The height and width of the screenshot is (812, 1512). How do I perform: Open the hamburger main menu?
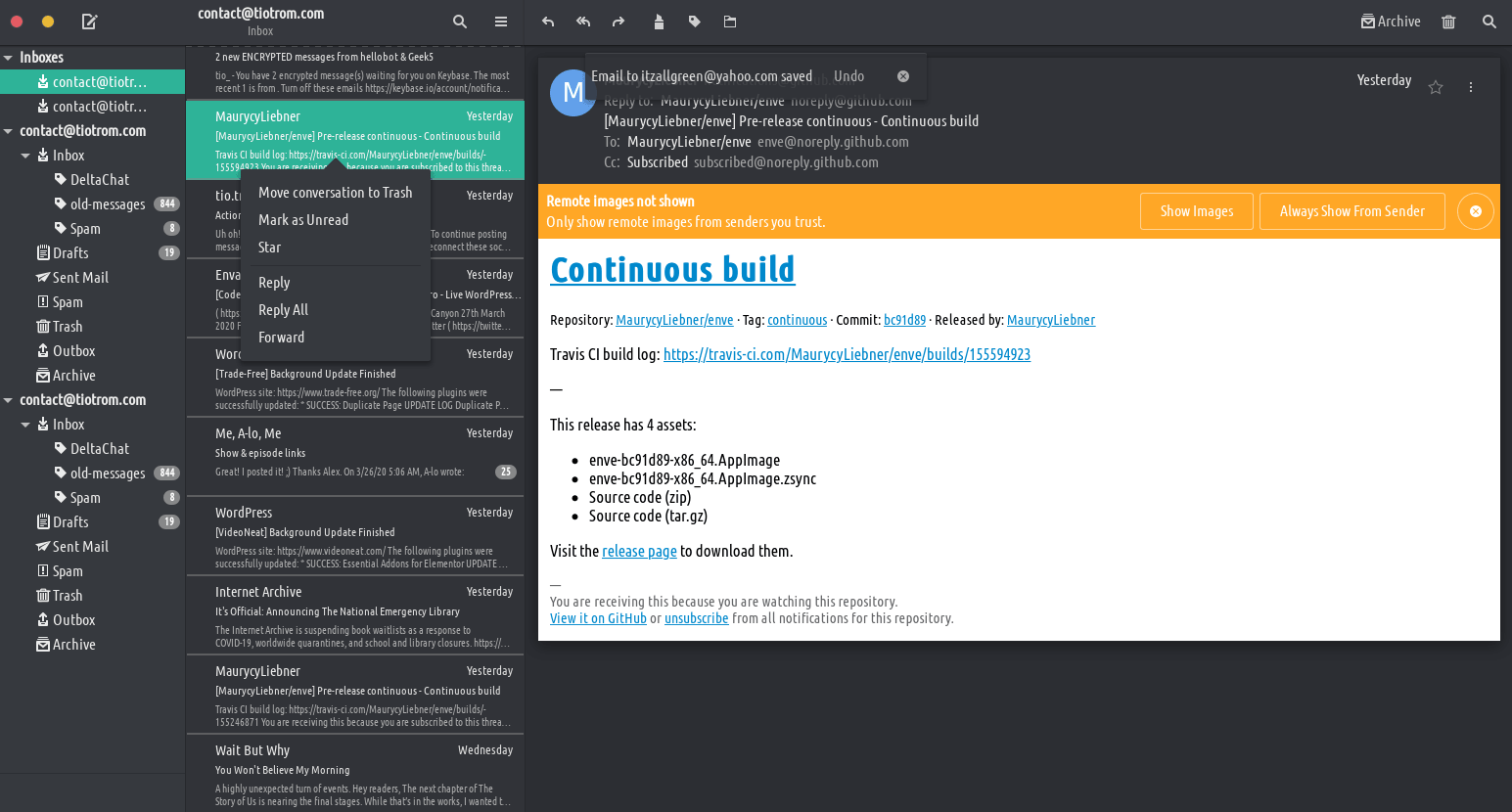(x=501, y=22)
